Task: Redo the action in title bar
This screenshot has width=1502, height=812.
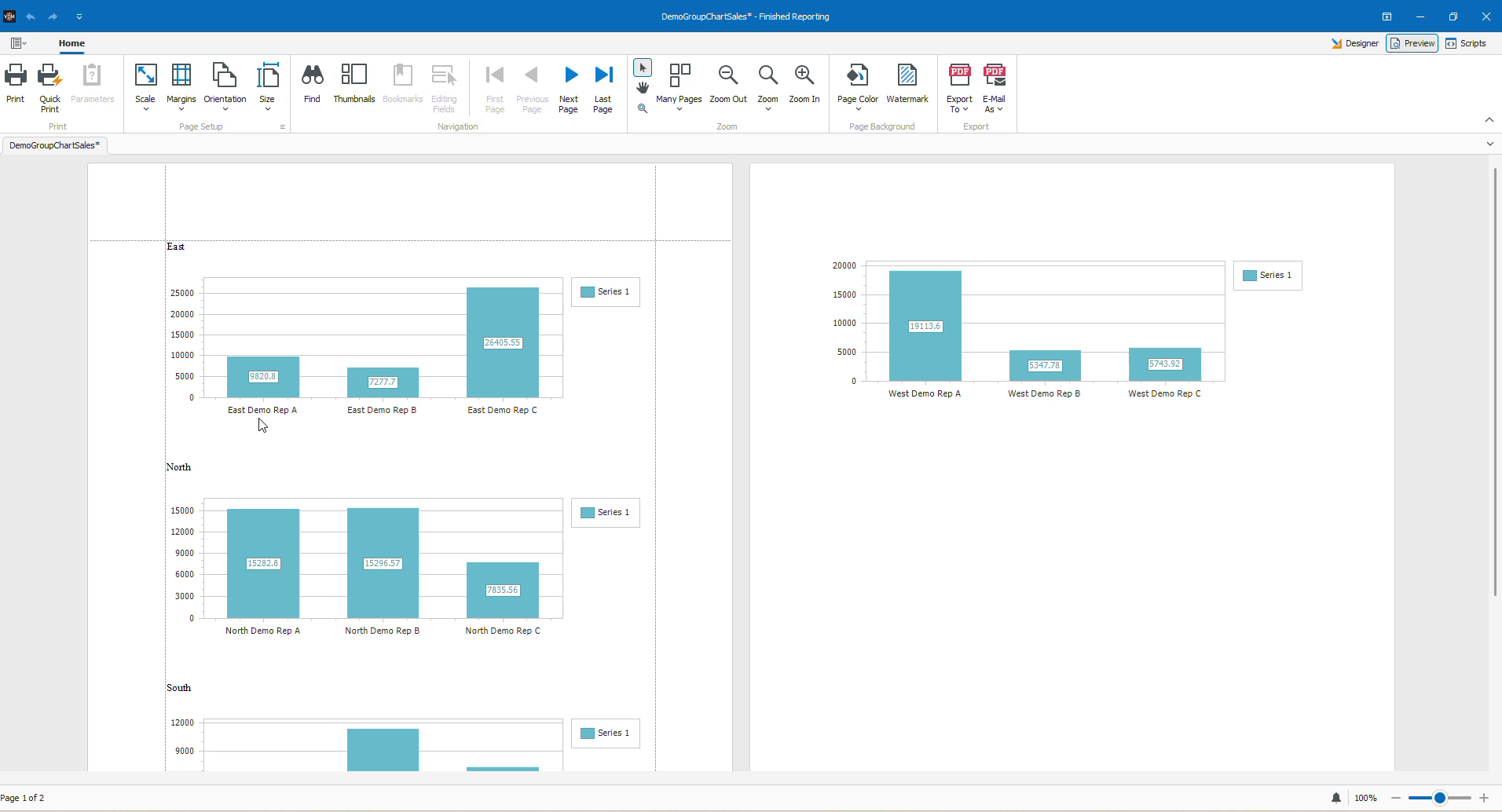Action: tap(53, 16)
